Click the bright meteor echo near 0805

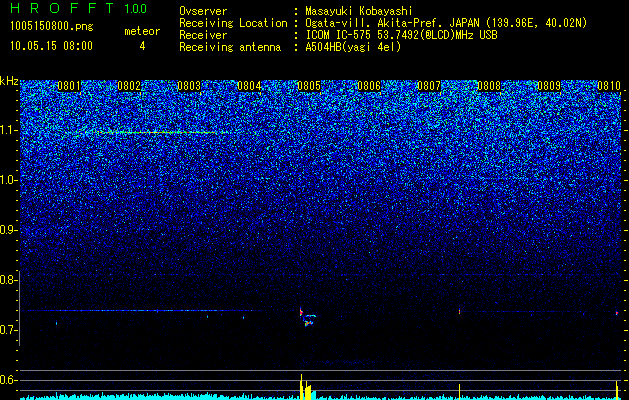coord(307,317)
